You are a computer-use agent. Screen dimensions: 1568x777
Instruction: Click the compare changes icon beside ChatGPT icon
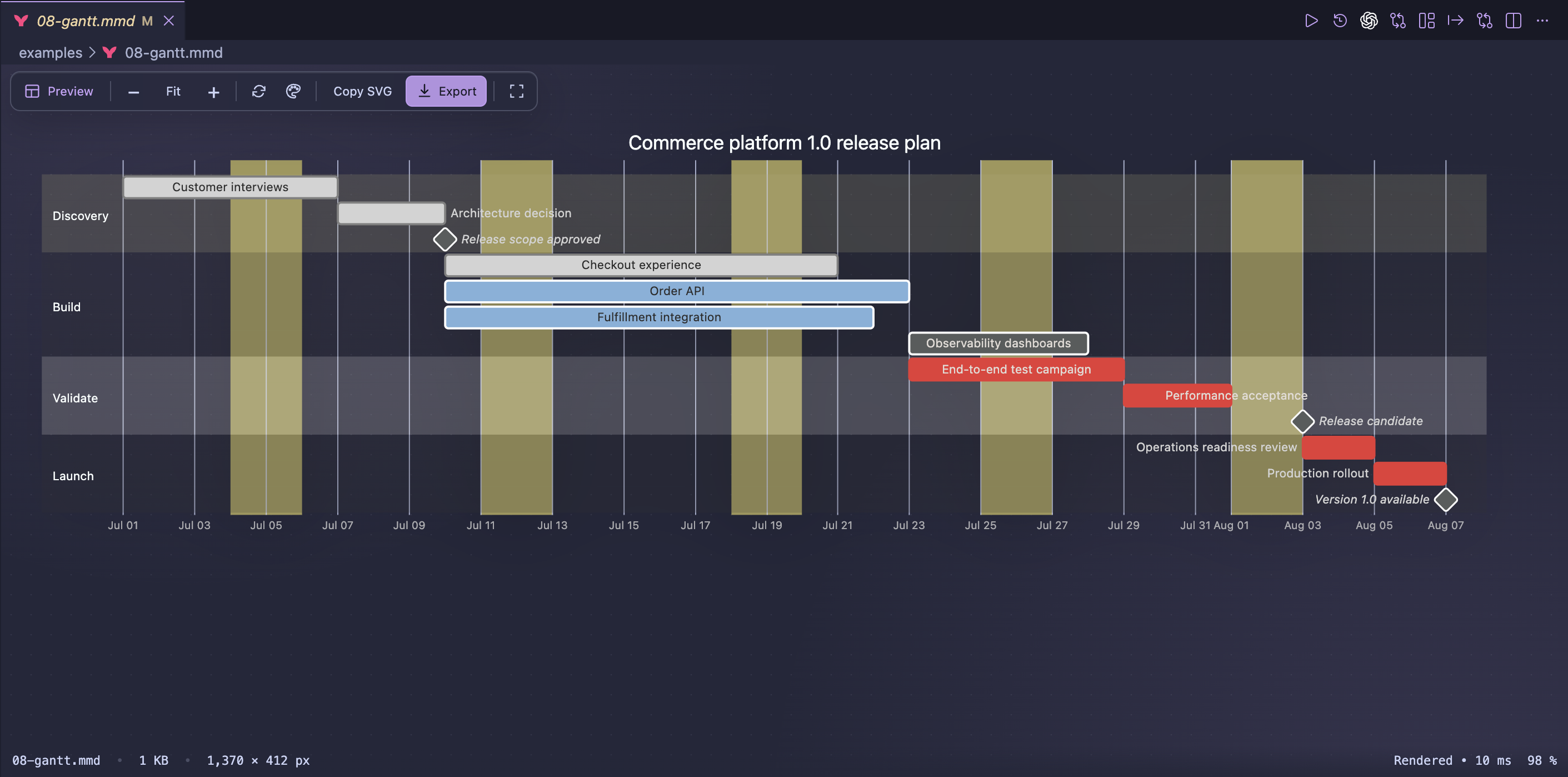tap(1398, 21)
